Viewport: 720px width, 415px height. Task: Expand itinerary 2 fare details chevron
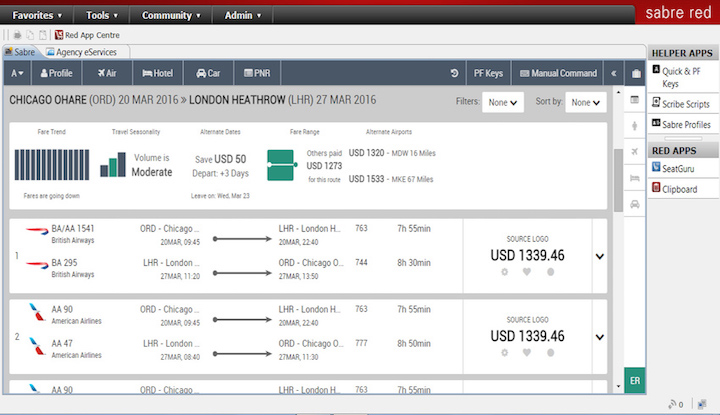(600, 337)
